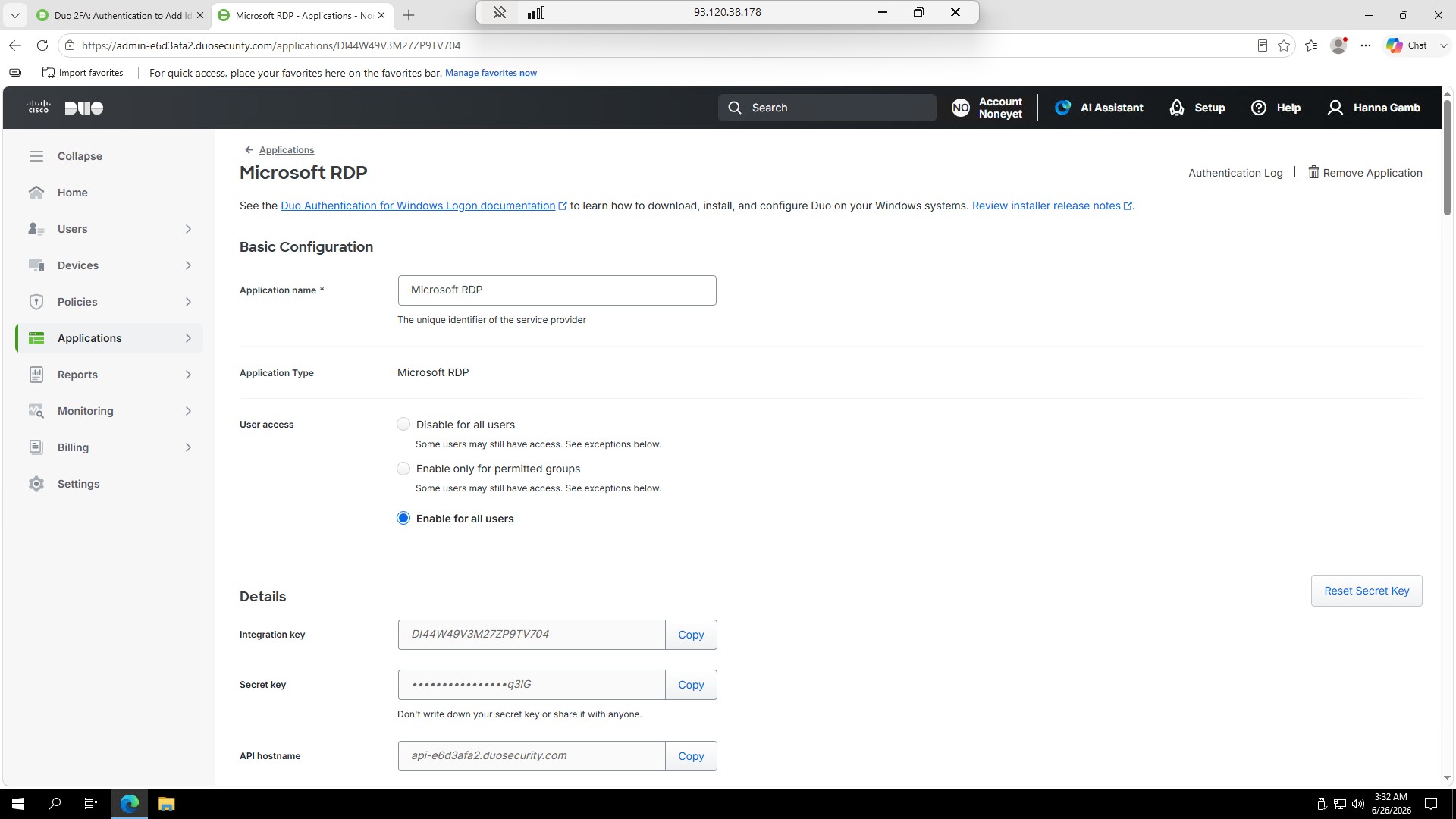Open the browser tab list dropdown
The height and width of the screenshot is (819, 1456).
[x=14, y=15]
